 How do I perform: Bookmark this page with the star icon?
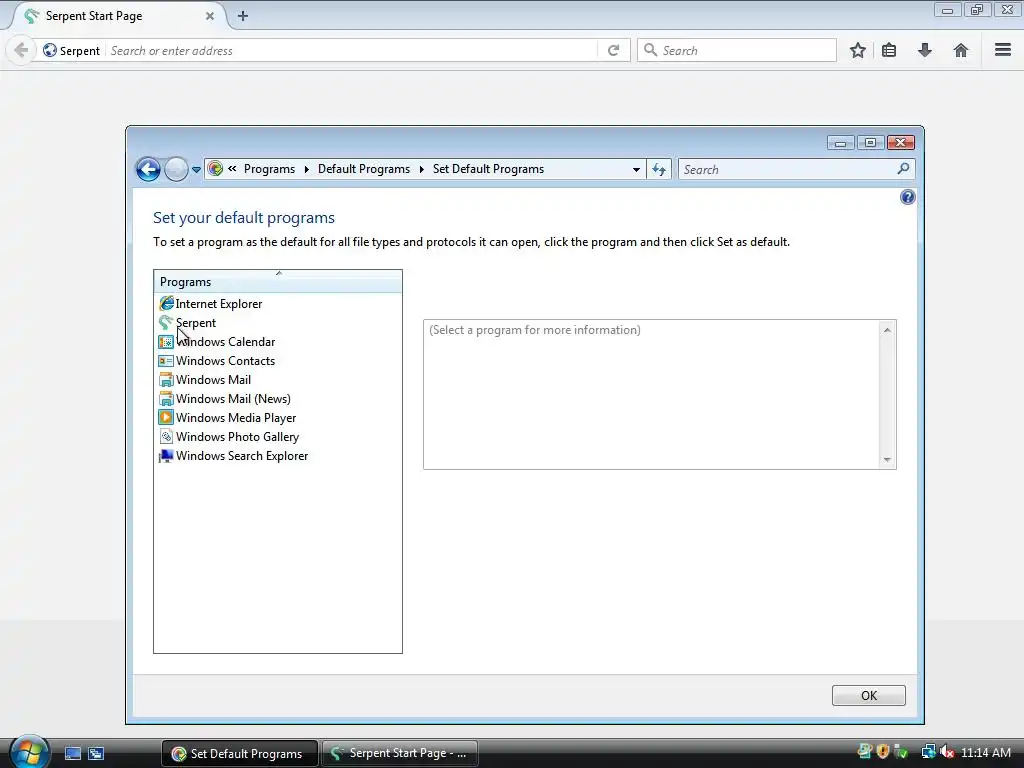[x=857, y=50]
